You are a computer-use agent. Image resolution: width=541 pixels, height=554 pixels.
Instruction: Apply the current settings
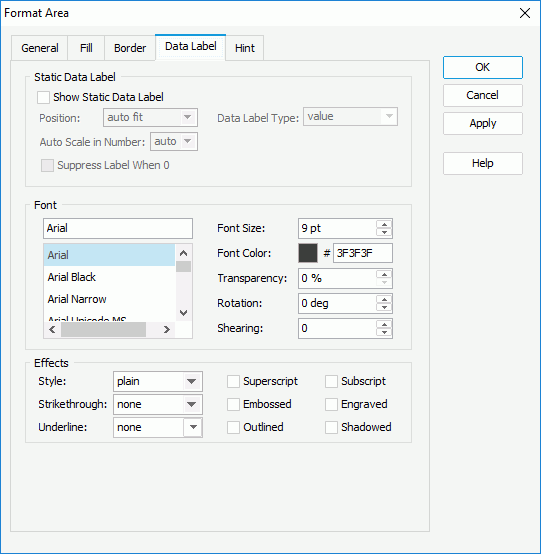(x=483, y=123)
